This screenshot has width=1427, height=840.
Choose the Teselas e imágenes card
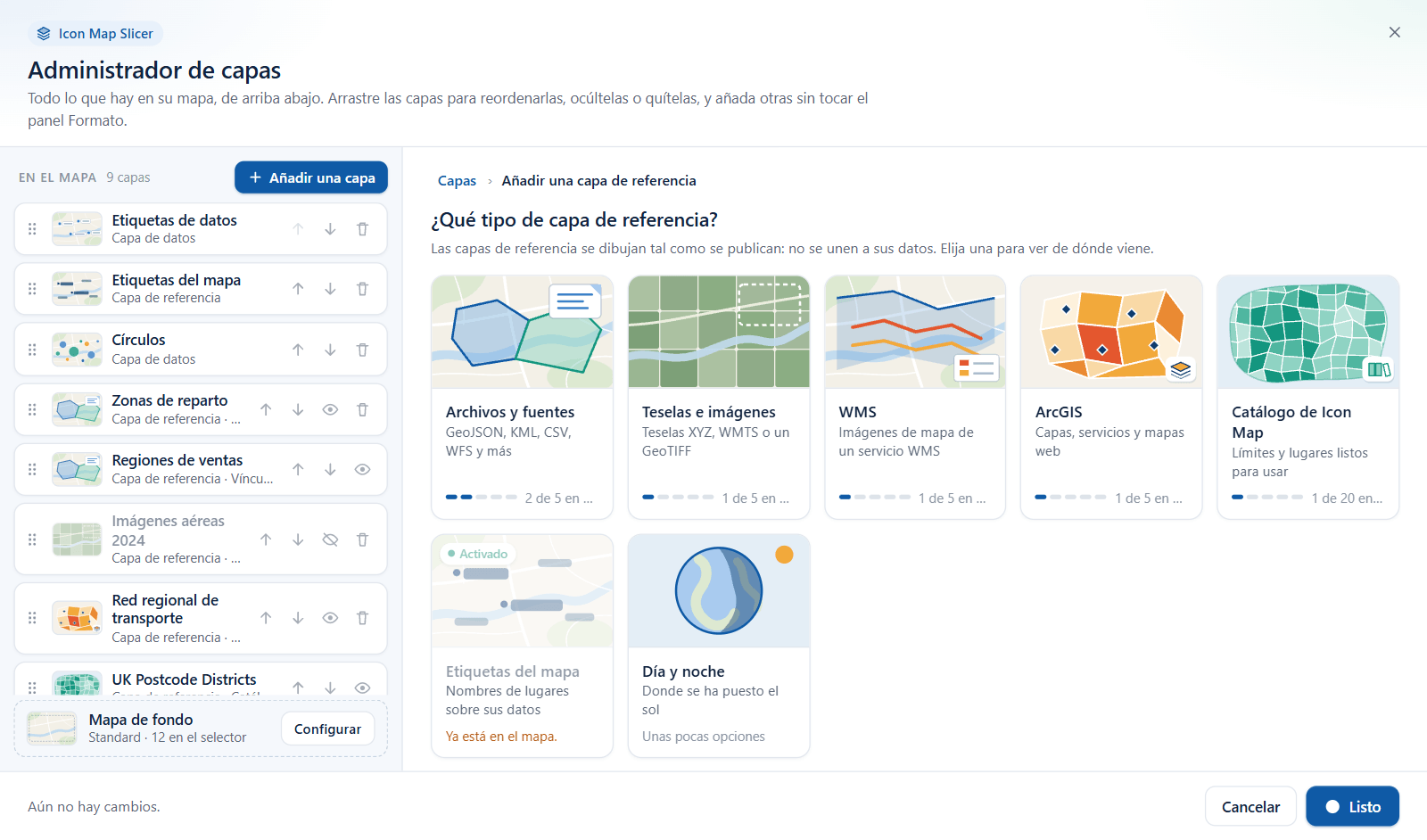(719, 397)
